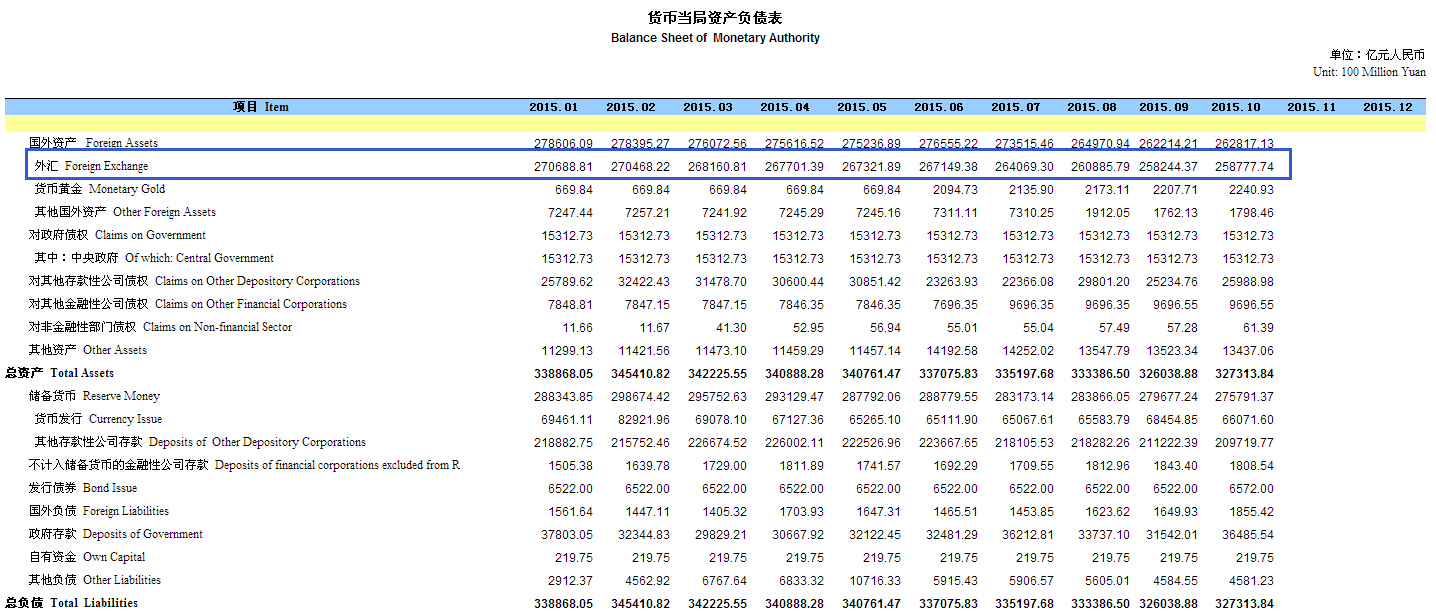Screen dimensions: 1436x615
Task: Select Deposits of Government value 37803.05
Action: [567, 534]
